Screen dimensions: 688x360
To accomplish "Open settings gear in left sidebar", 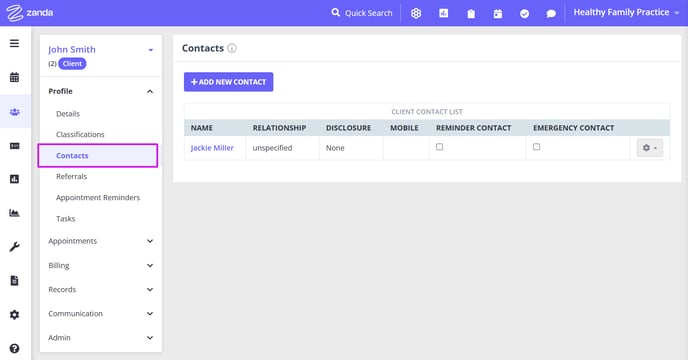I will [14, 314].
